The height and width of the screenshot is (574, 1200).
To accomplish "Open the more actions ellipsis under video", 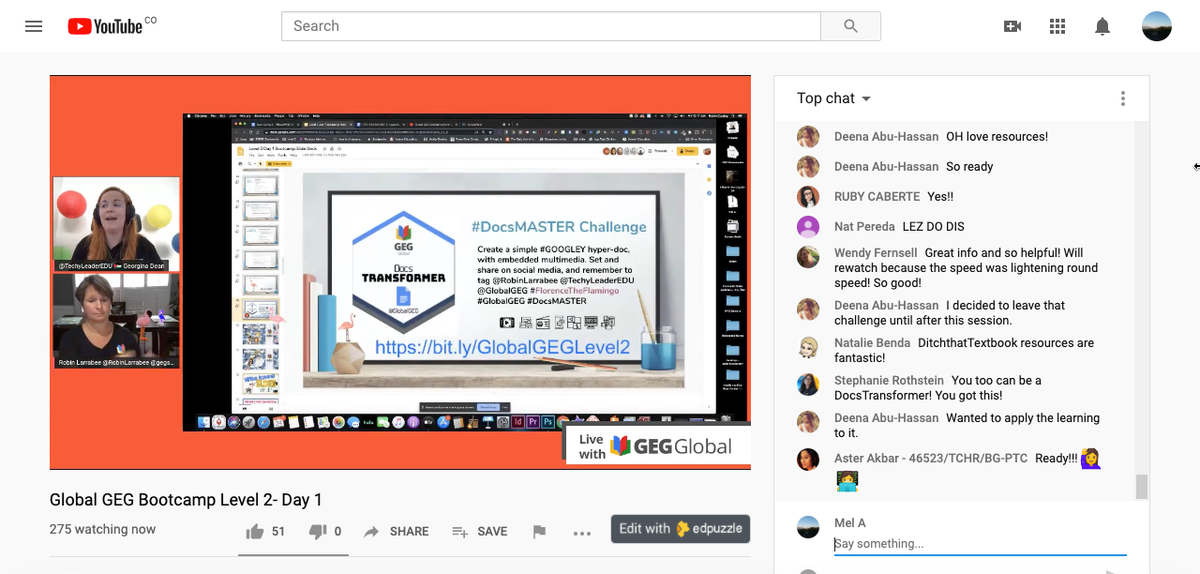I will [x=582, y=533].
